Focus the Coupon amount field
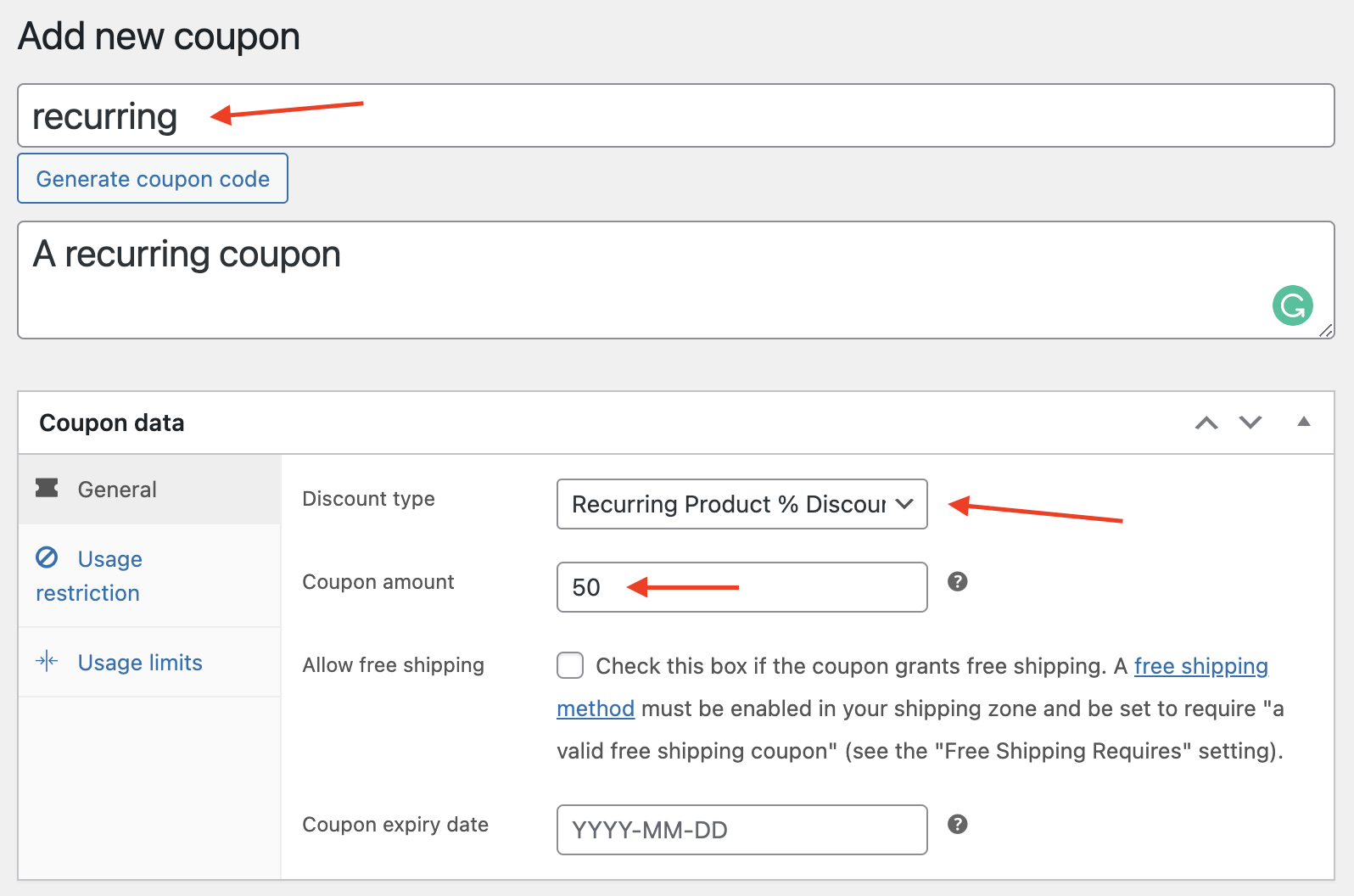Screen dimensions: 1354x896 click(741, 587)
